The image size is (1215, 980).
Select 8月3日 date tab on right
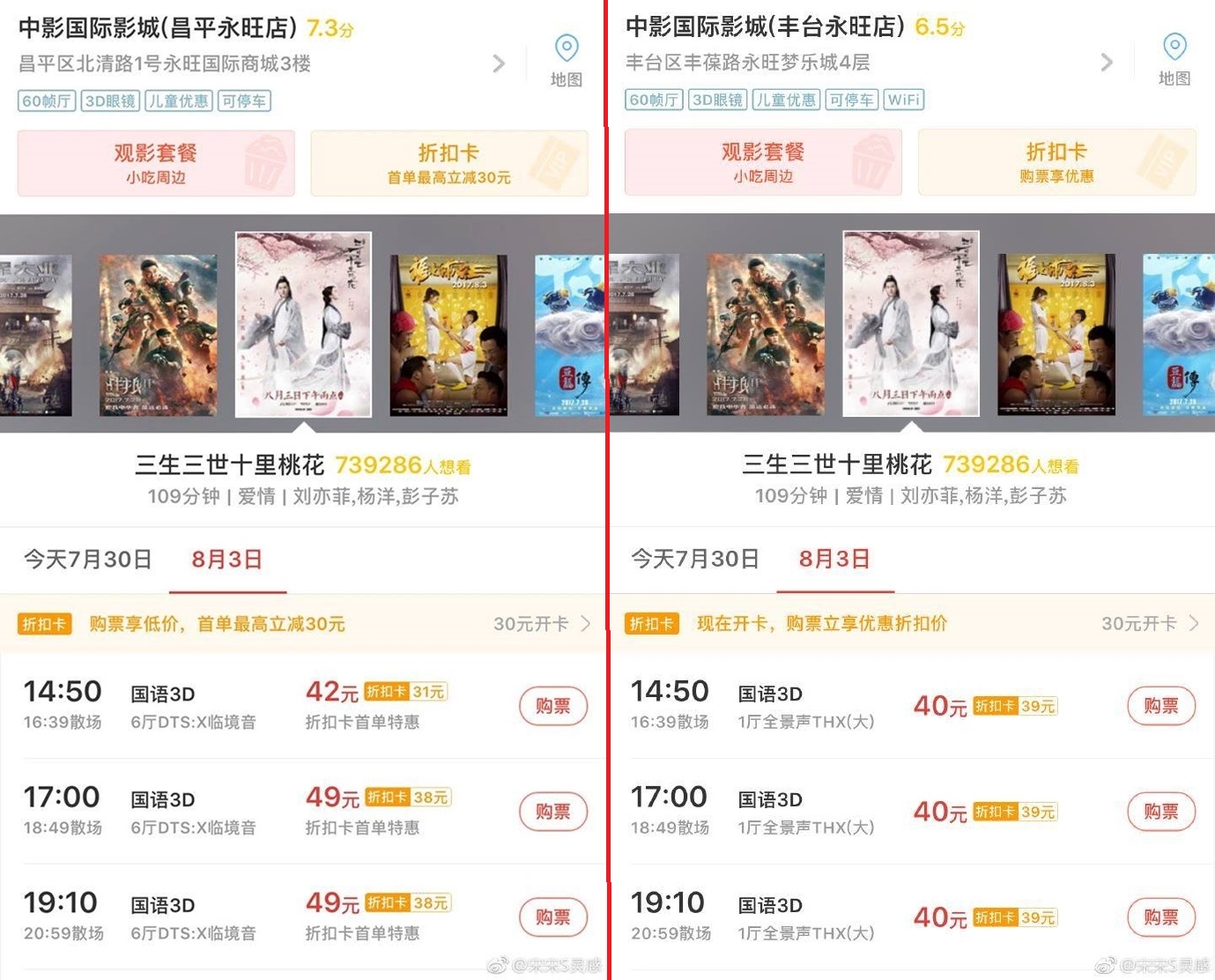(834, 559)
